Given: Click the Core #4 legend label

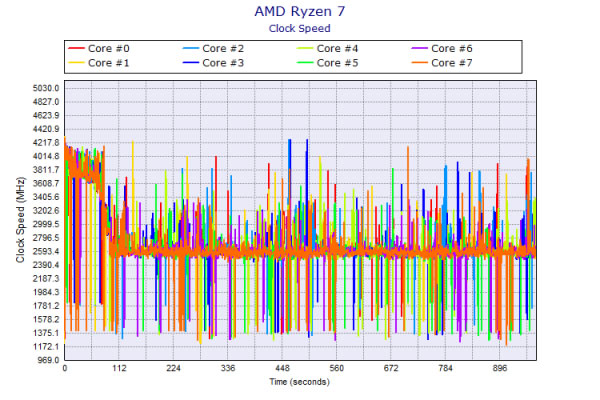Looking at the screenshot, I should pos(338,49).
